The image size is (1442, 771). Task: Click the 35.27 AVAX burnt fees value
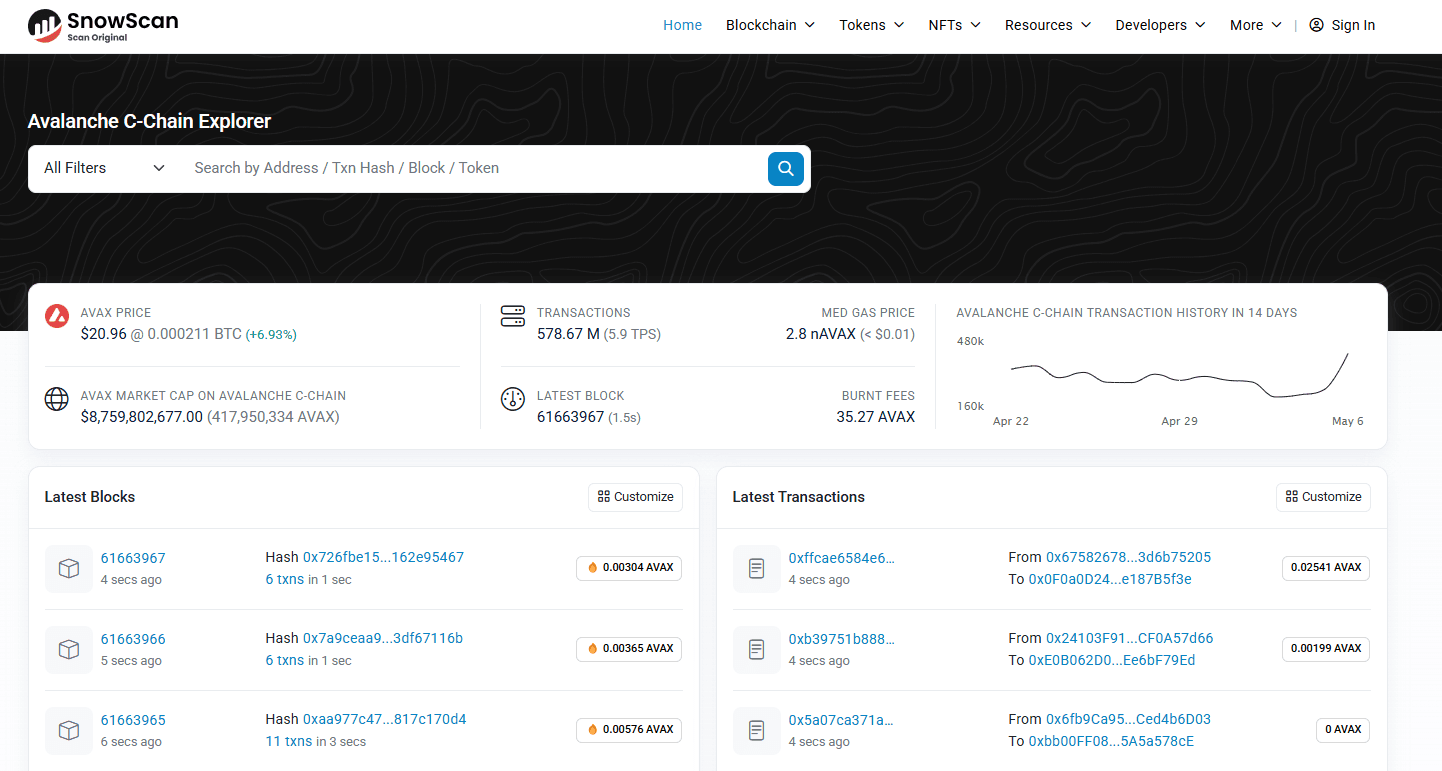tap(876, 417)
